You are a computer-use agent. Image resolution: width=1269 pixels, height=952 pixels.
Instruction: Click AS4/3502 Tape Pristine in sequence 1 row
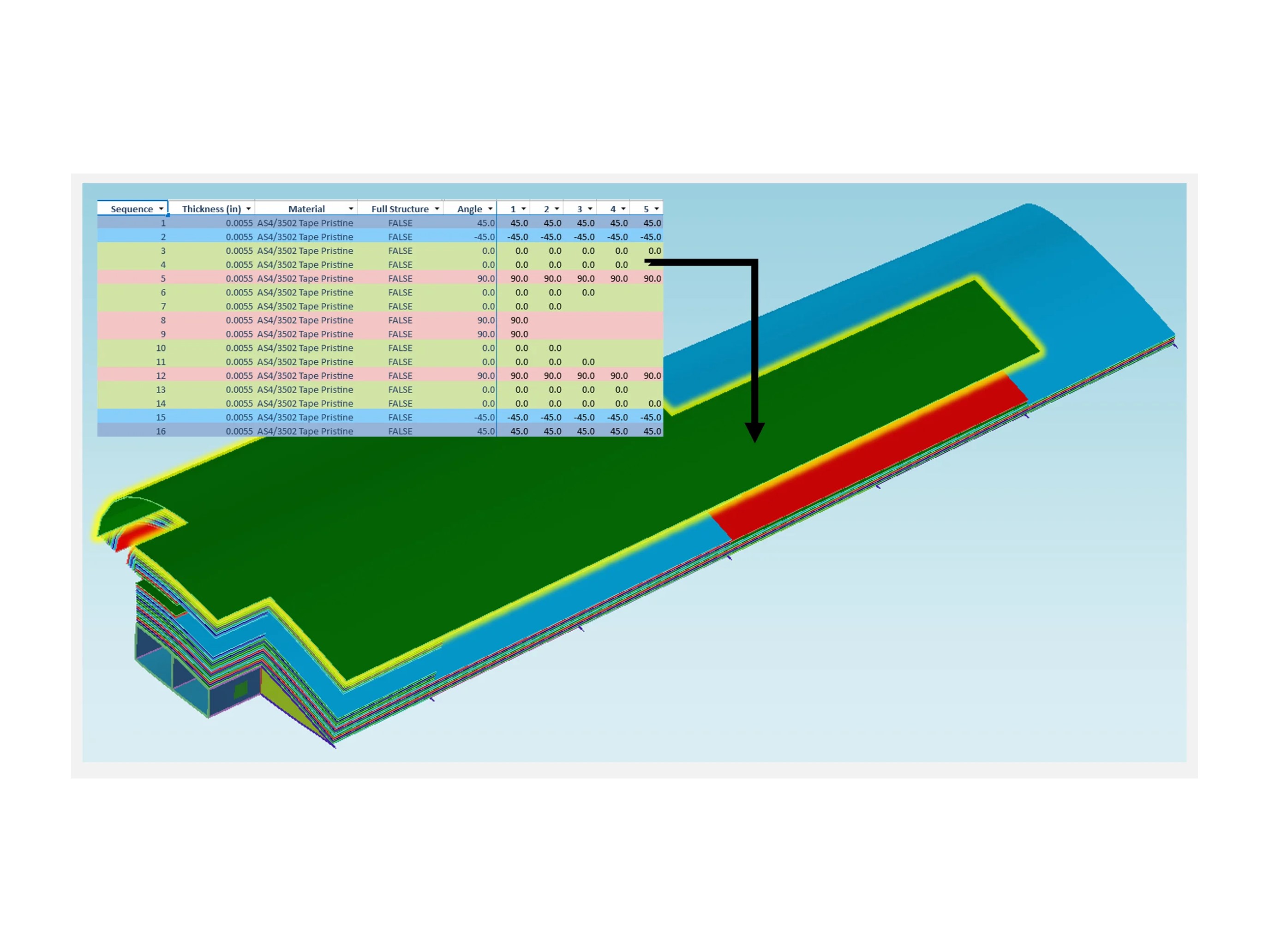point(305,222)
